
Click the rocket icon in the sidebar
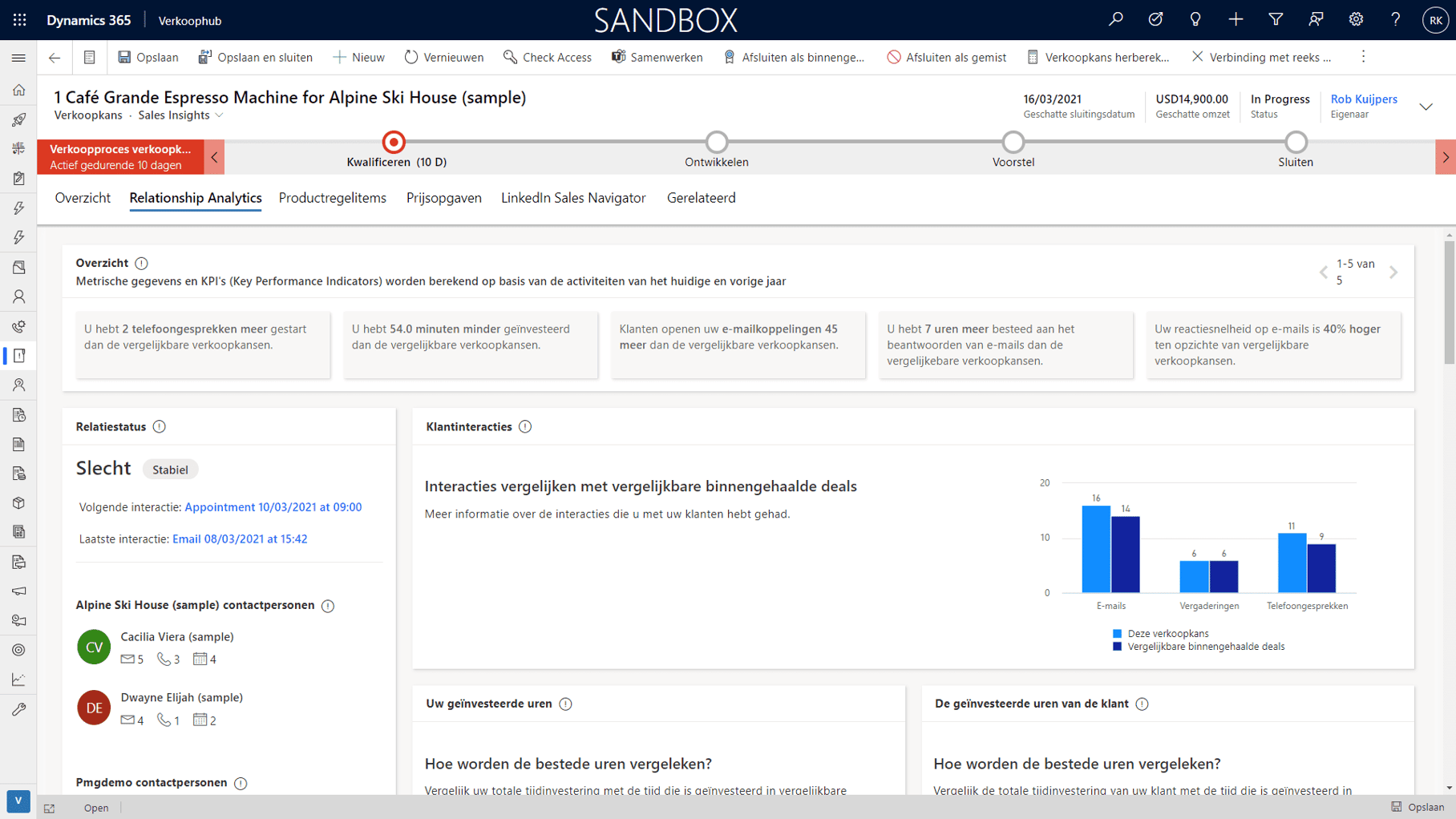(18, 119)
